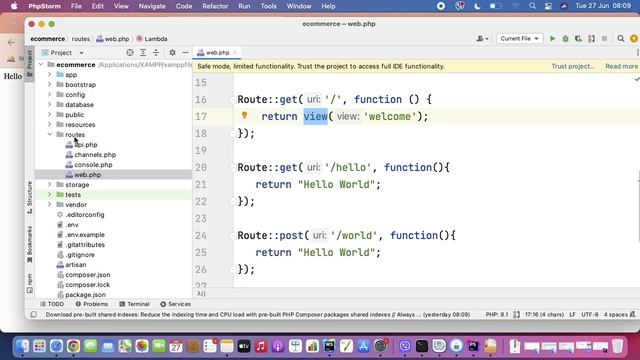Open the Code menu
This screenshot has width=640, height=360.
tap(184, 6)
